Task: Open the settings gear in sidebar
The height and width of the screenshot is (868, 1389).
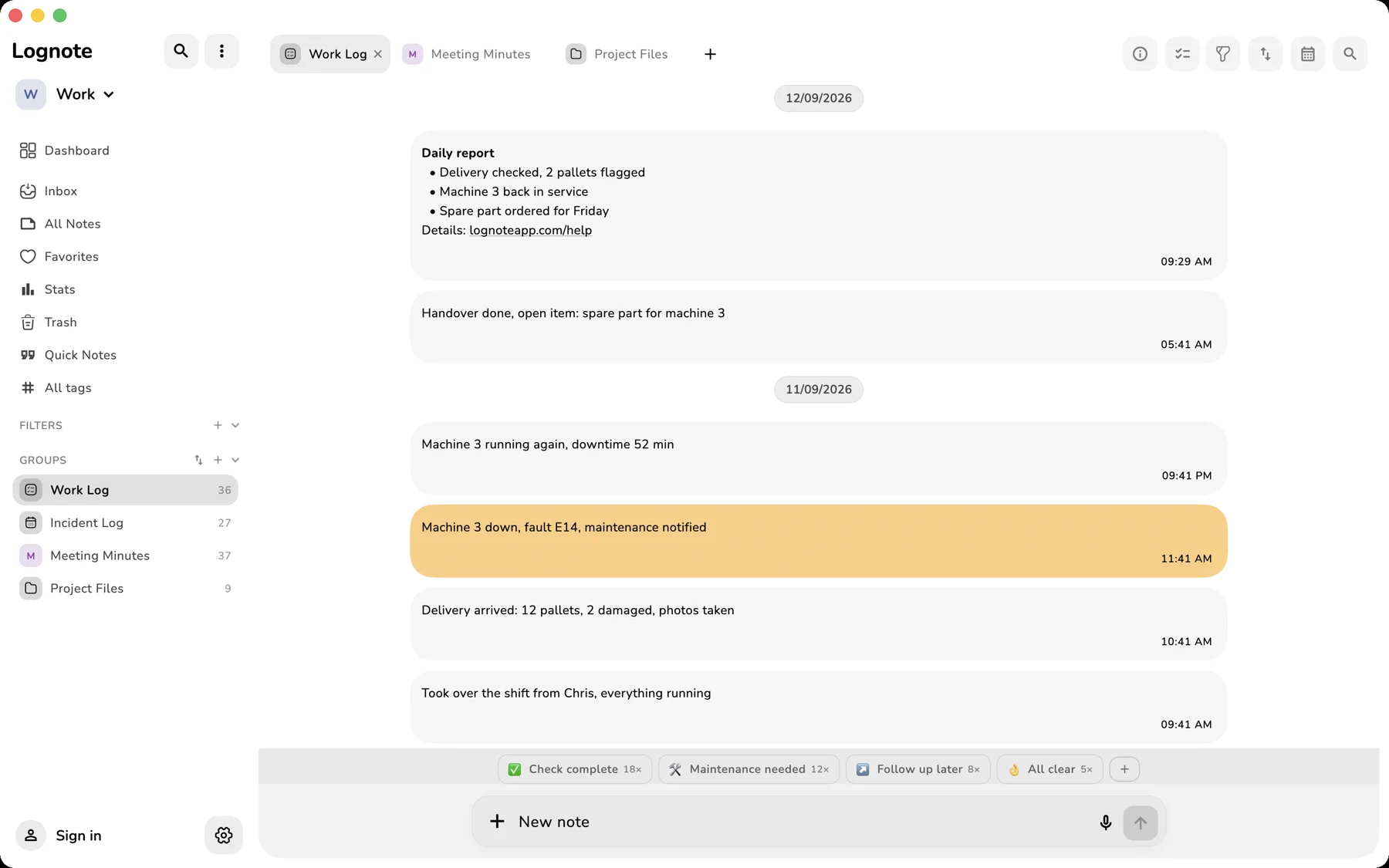Action: pyautogui.click(x=224, y=836)
